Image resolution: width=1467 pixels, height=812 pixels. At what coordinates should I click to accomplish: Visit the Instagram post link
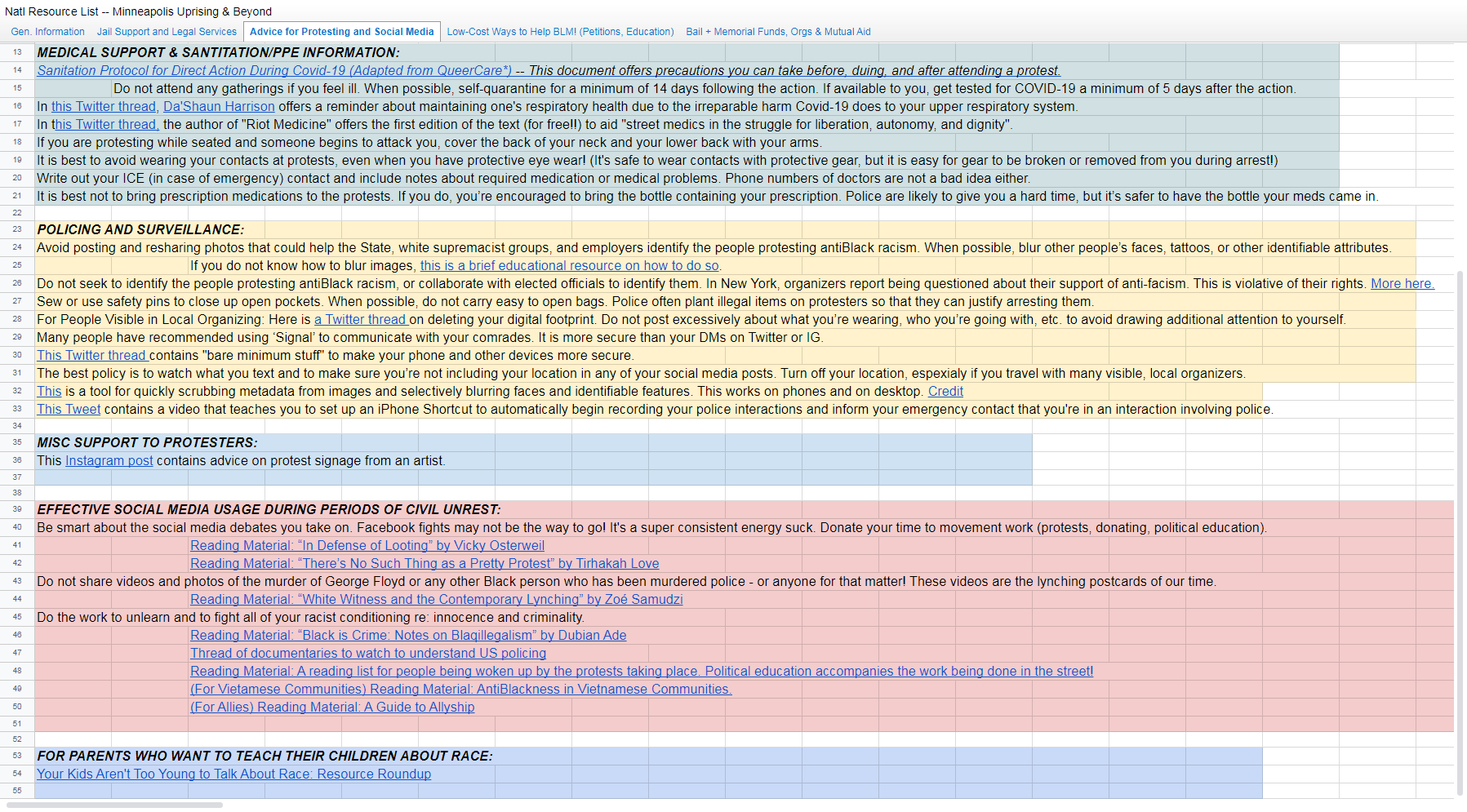[109, 461]
